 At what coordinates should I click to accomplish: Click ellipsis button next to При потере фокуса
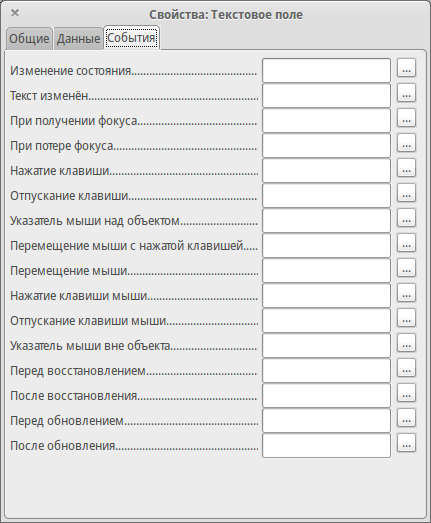(x=406, y=143)
